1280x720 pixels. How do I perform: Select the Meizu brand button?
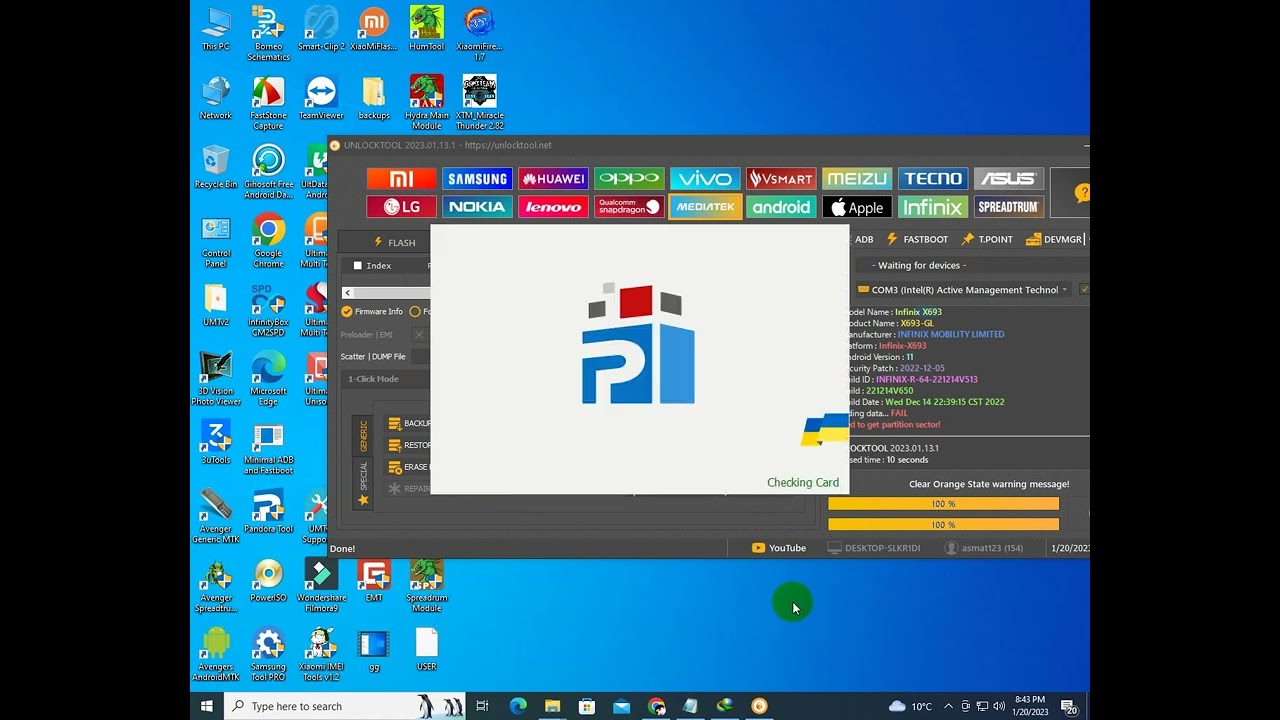pyautogui.click(x=857, y=179)
